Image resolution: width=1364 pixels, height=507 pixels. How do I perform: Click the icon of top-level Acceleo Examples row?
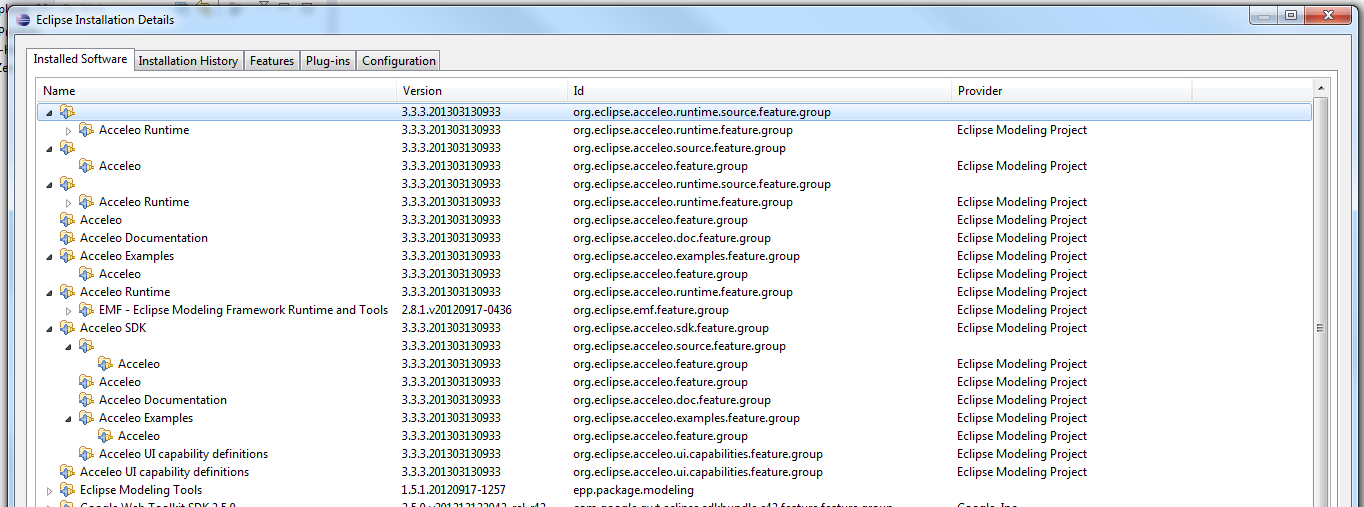point(67,256)
